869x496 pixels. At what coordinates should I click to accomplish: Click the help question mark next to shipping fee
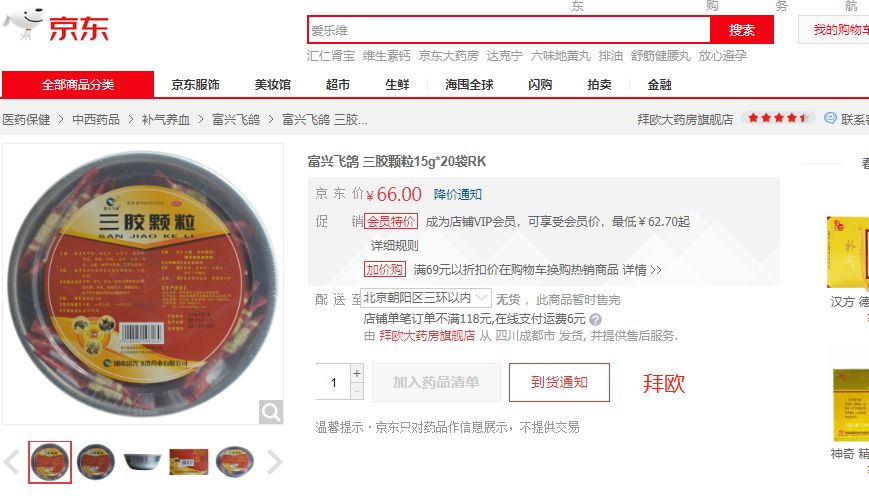tap(595, 319)
